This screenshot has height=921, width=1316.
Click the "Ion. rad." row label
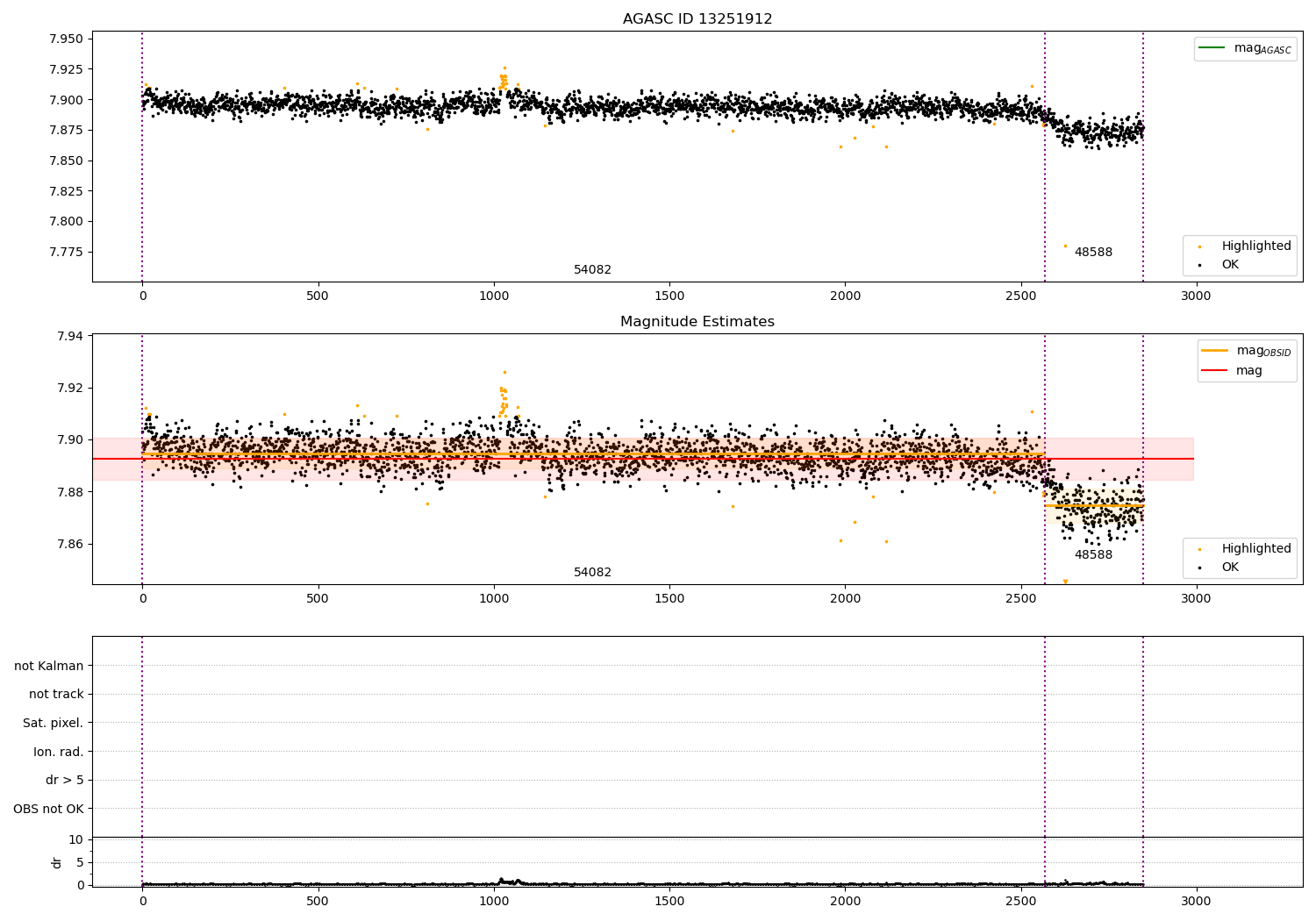coord(59,752)
